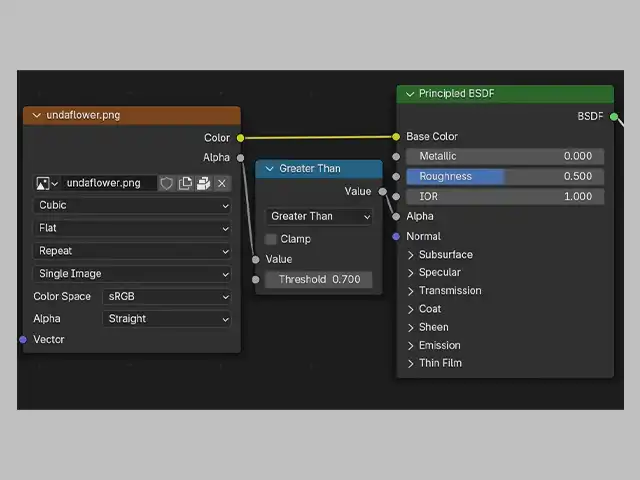This screenshot has height=480, width=640.
Task: Click the Base Color label
Action: click(x=432, y=137)
